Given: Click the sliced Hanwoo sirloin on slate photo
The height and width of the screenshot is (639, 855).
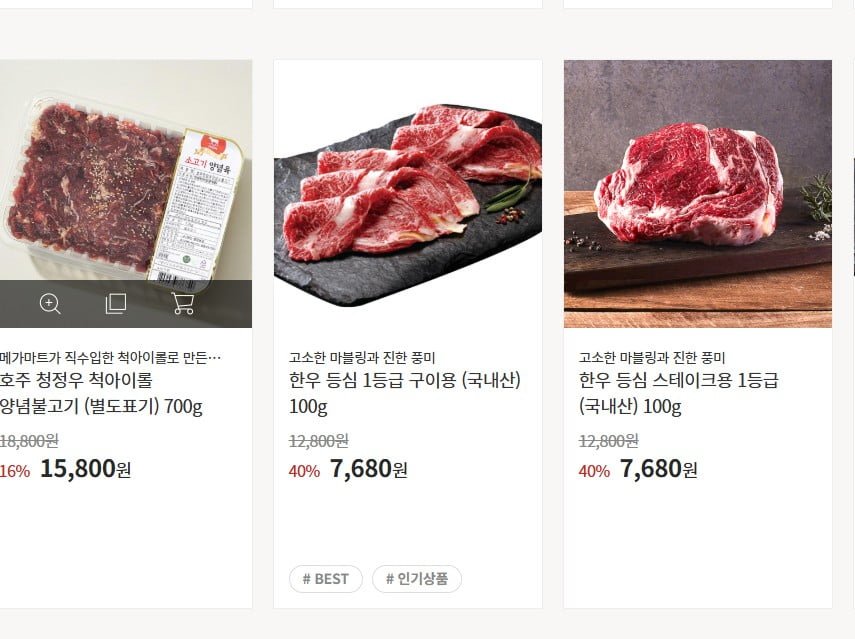Looking at the screenshot, I should click(x=407, y=190).
